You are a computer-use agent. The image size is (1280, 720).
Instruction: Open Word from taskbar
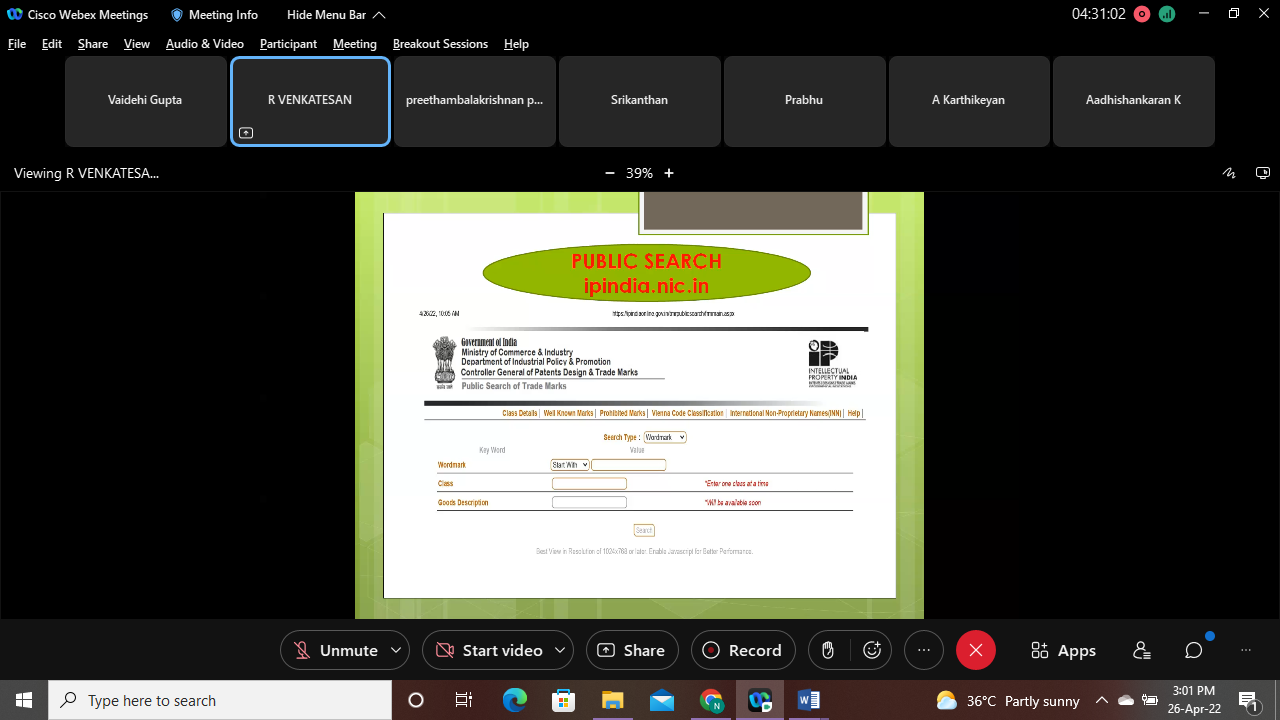(809, 700)
